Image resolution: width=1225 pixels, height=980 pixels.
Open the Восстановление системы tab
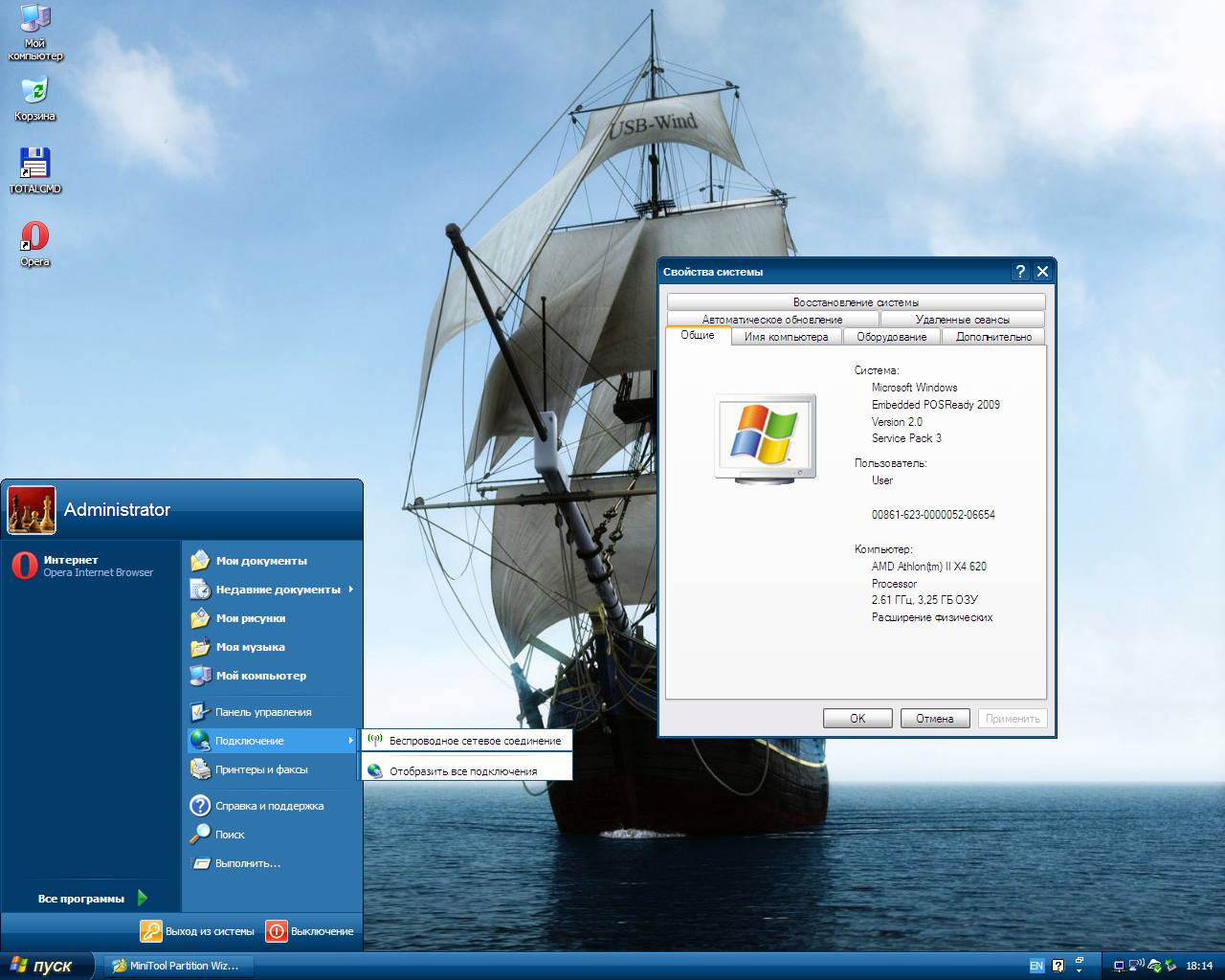(856, 302)
